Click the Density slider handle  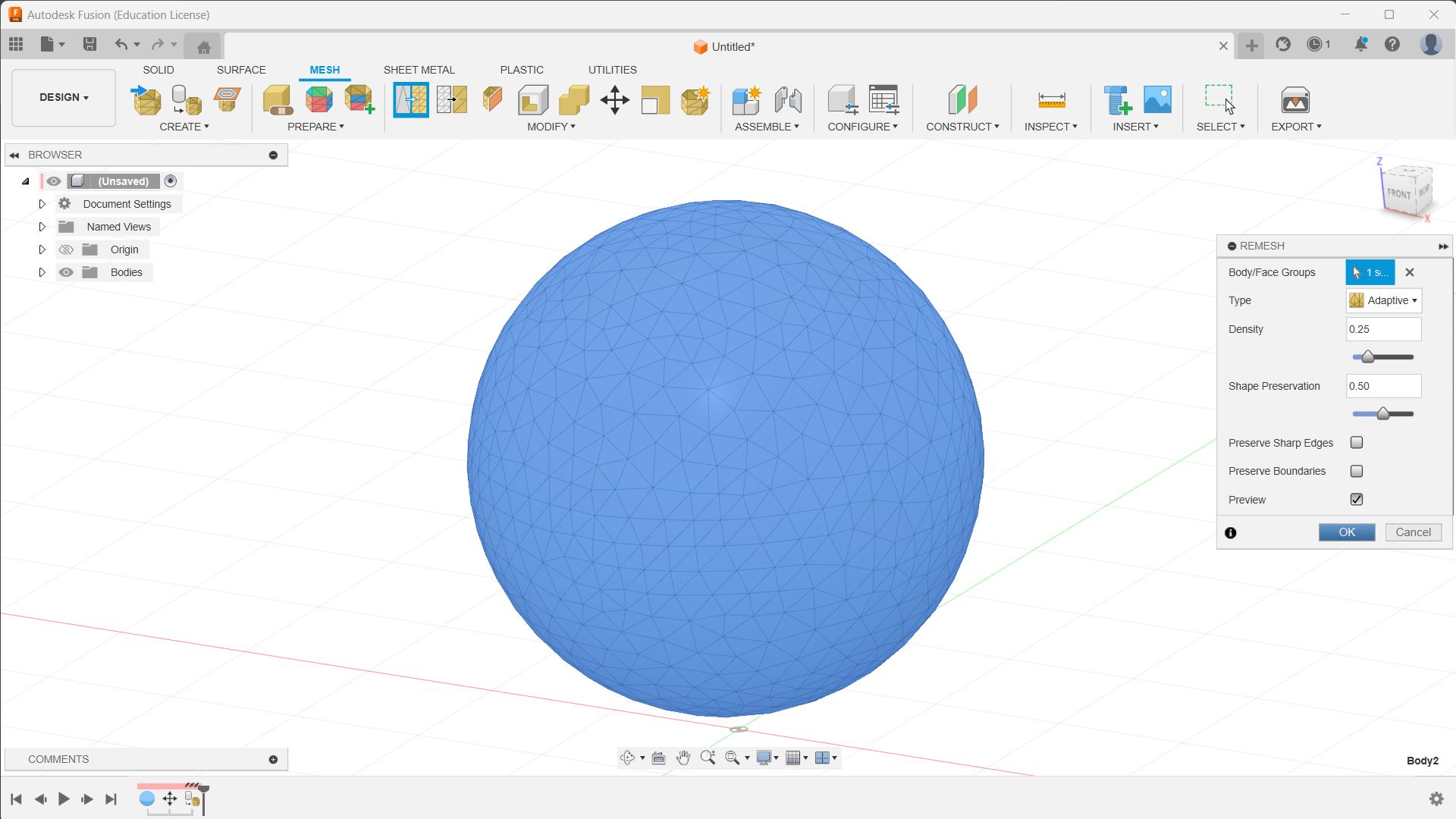pyautogui.click(x=1367, y=357)
